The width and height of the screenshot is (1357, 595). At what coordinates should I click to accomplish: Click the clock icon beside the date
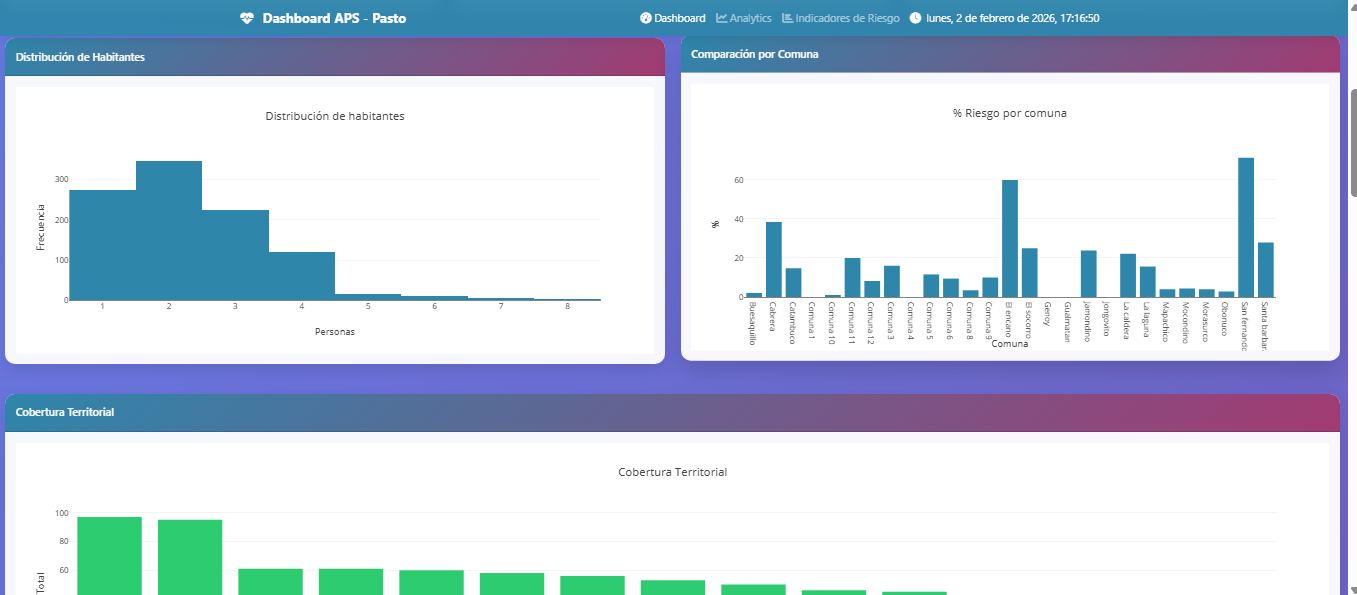(915, 18)
